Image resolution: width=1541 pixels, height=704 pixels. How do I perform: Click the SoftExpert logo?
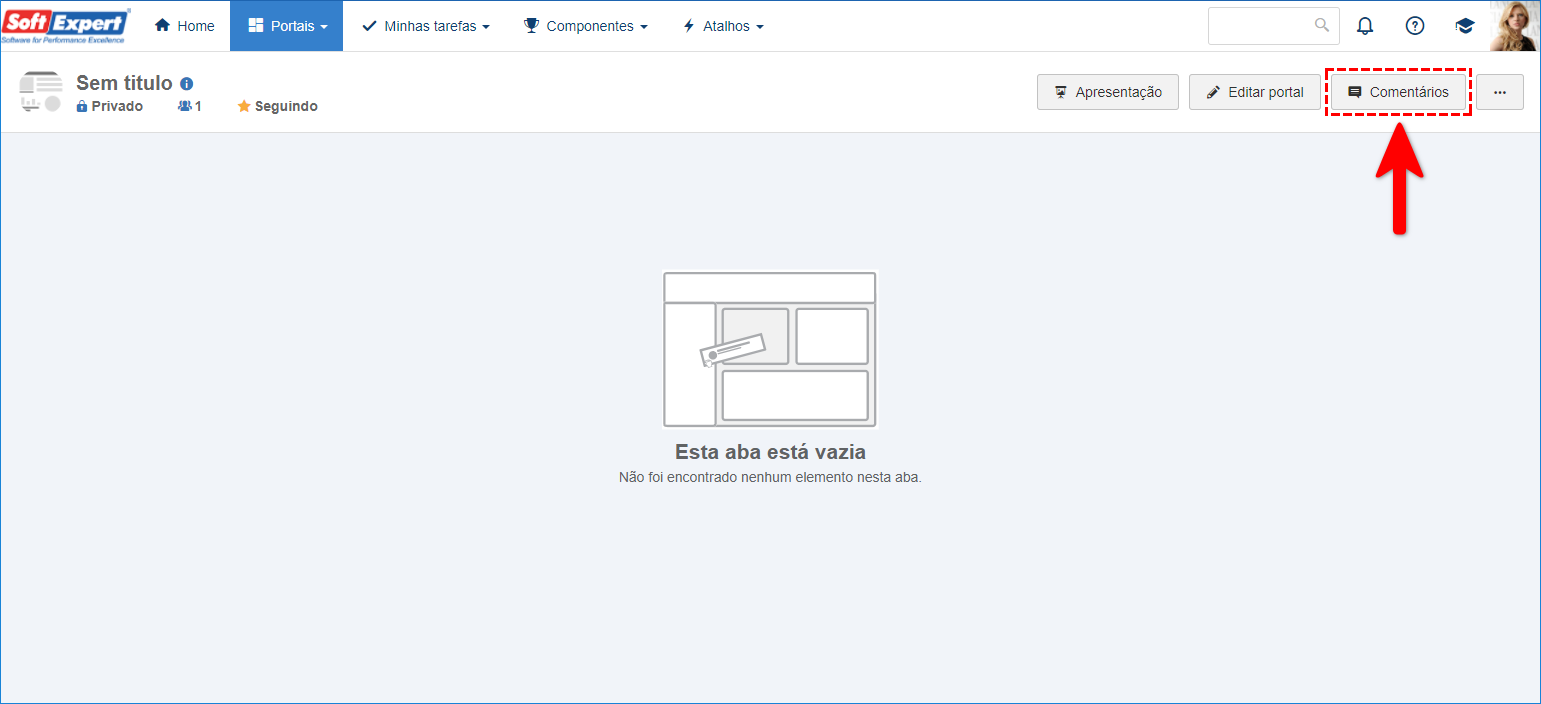65,26
